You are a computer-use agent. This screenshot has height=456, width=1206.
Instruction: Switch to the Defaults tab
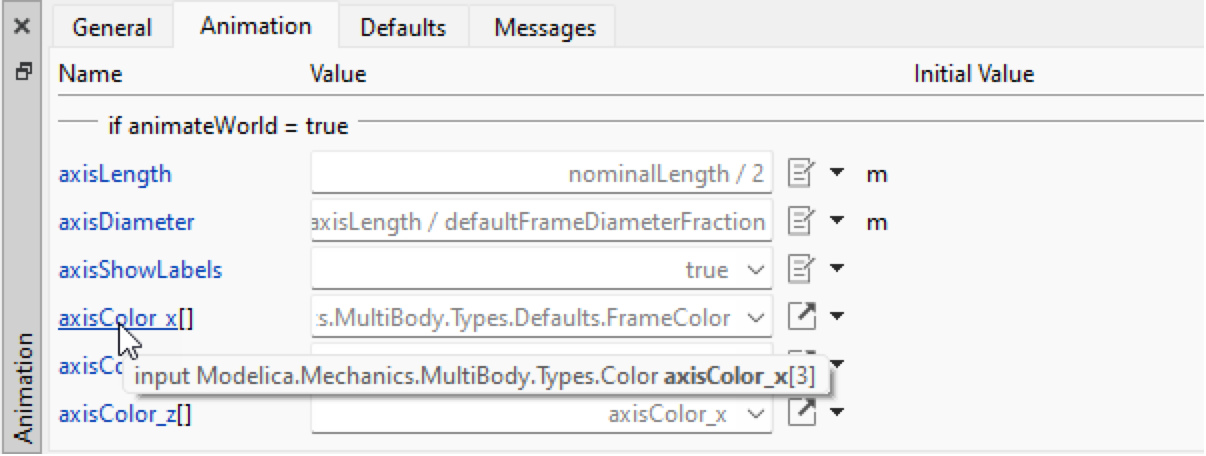403,27
